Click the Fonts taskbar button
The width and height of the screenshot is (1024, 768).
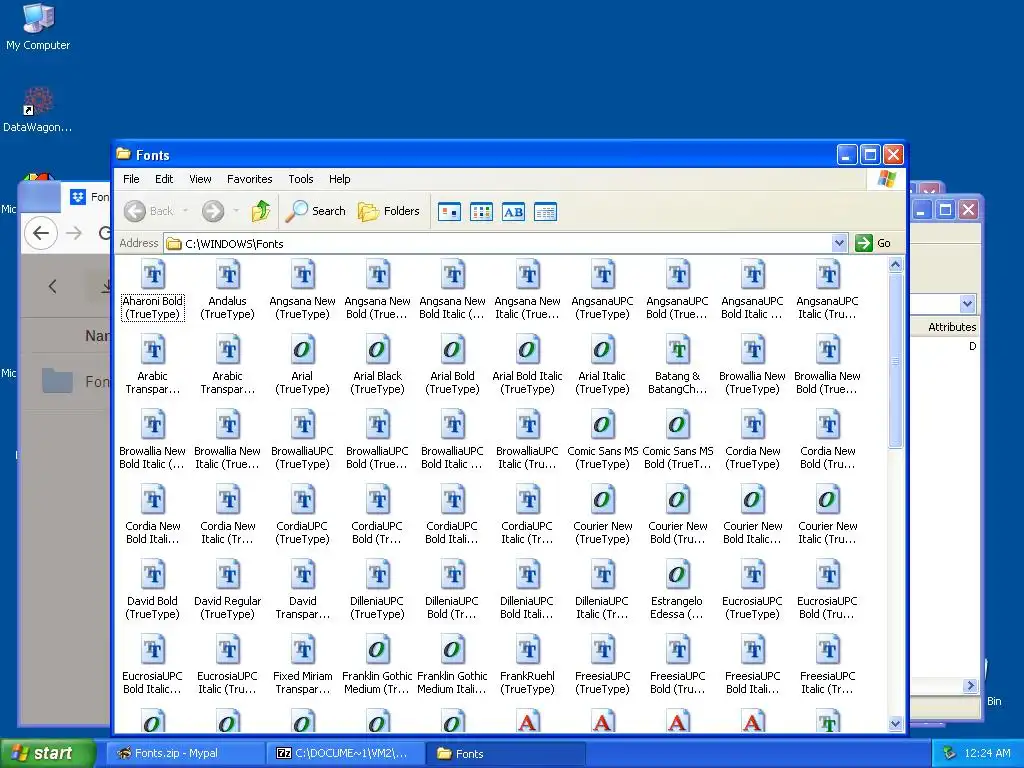pos(504,753)
